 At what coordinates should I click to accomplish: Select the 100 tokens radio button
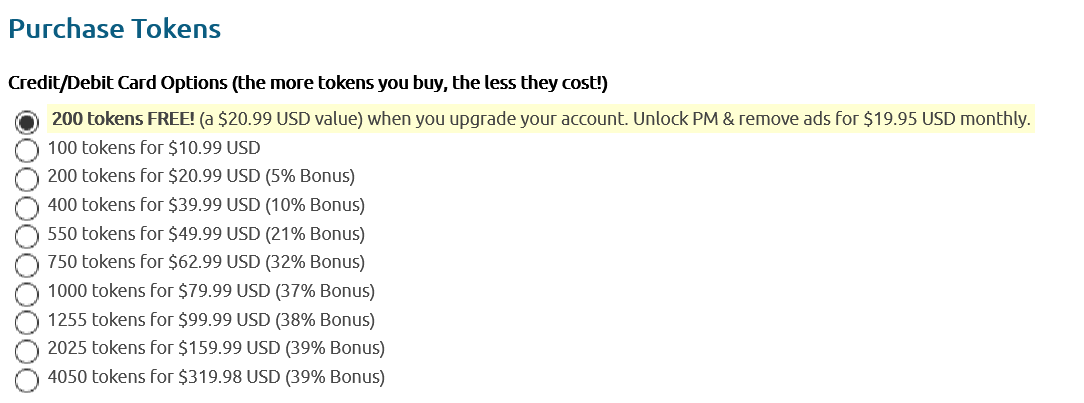(x=28, y=151)
